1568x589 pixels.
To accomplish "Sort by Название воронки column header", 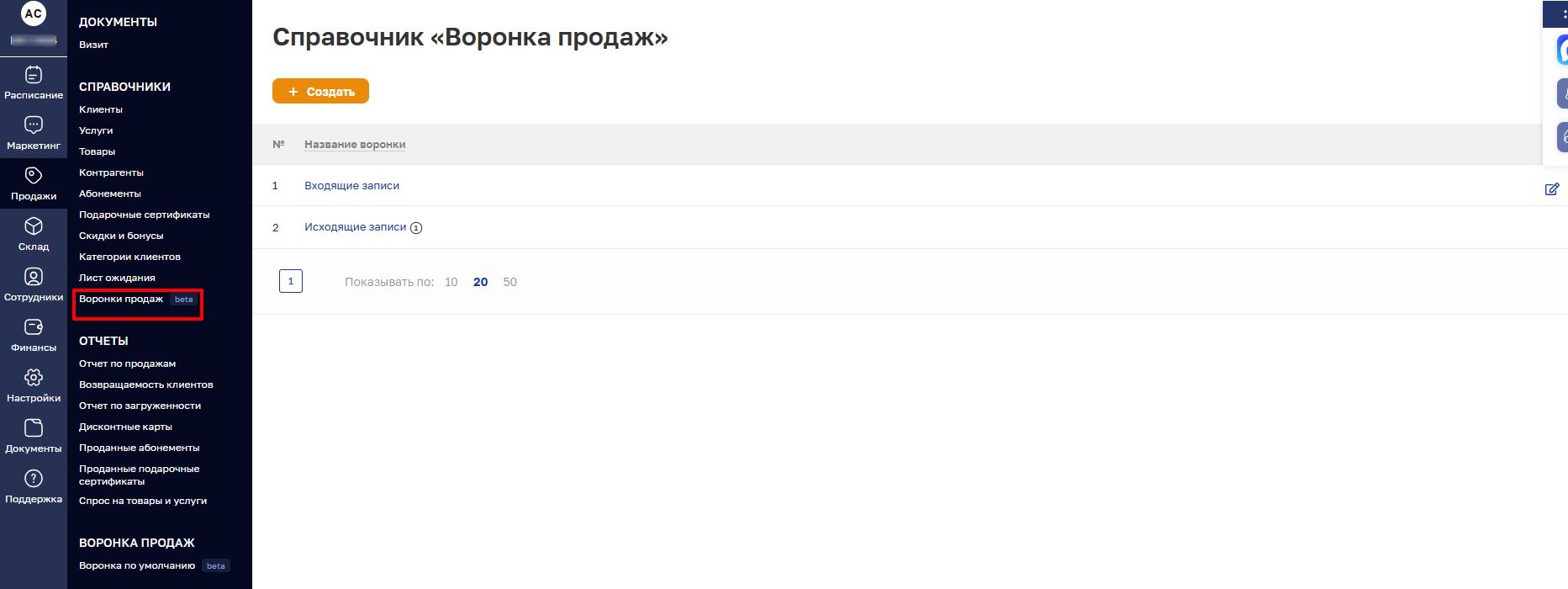I will [355, 145].
